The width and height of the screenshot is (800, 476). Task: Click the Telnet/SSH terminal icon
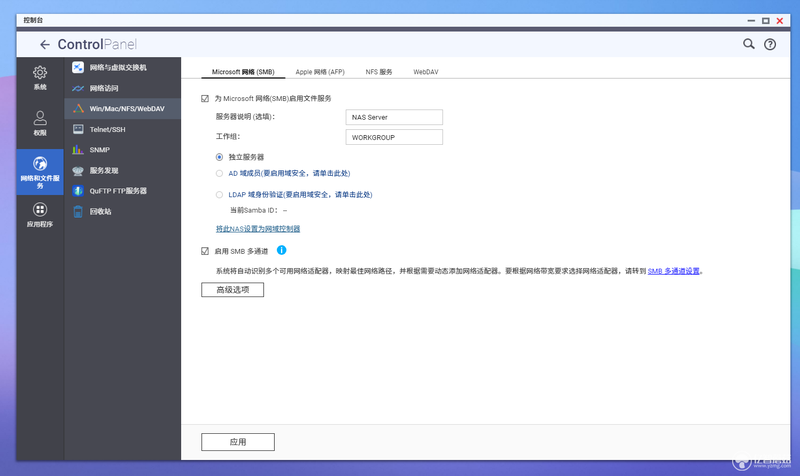pyautogui.click(x=78, y=129)
